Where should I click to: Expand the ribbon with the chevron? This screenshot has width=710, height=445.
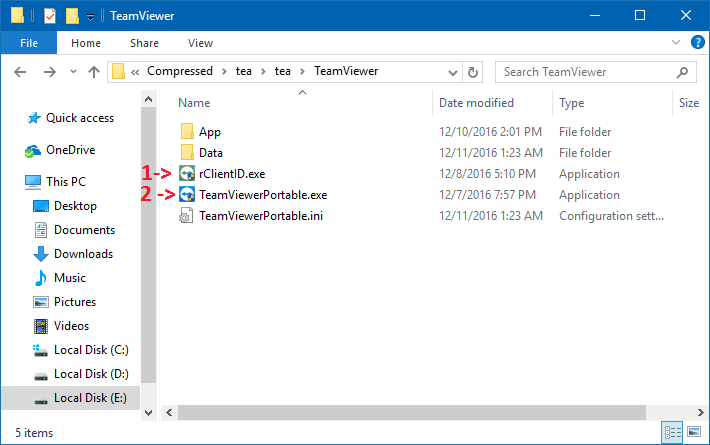[x=676, y=43]
